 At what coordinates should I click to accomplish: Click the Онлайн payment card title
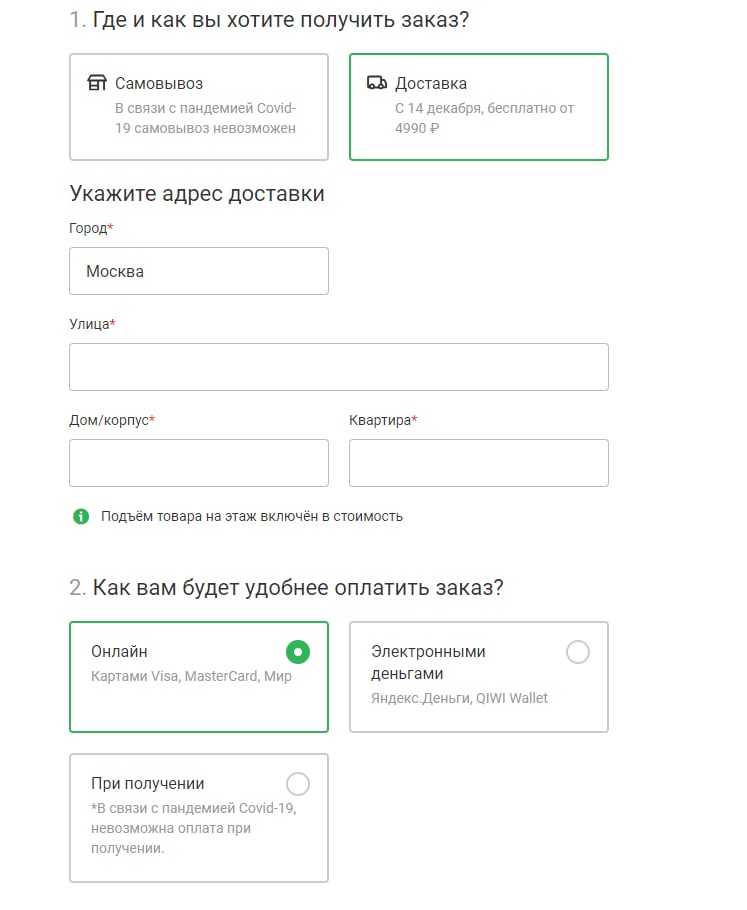pos(120,652)
